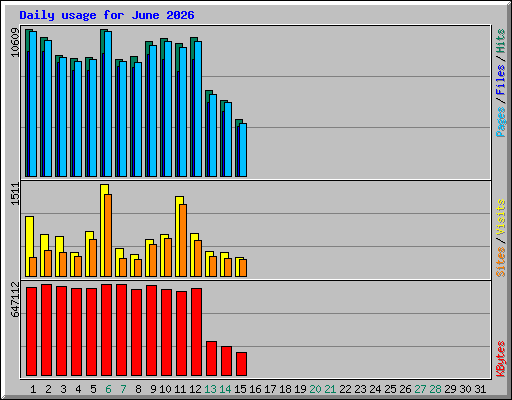
Task: Click the 'KBytes' legend label
Action: (x=501, y=359)
